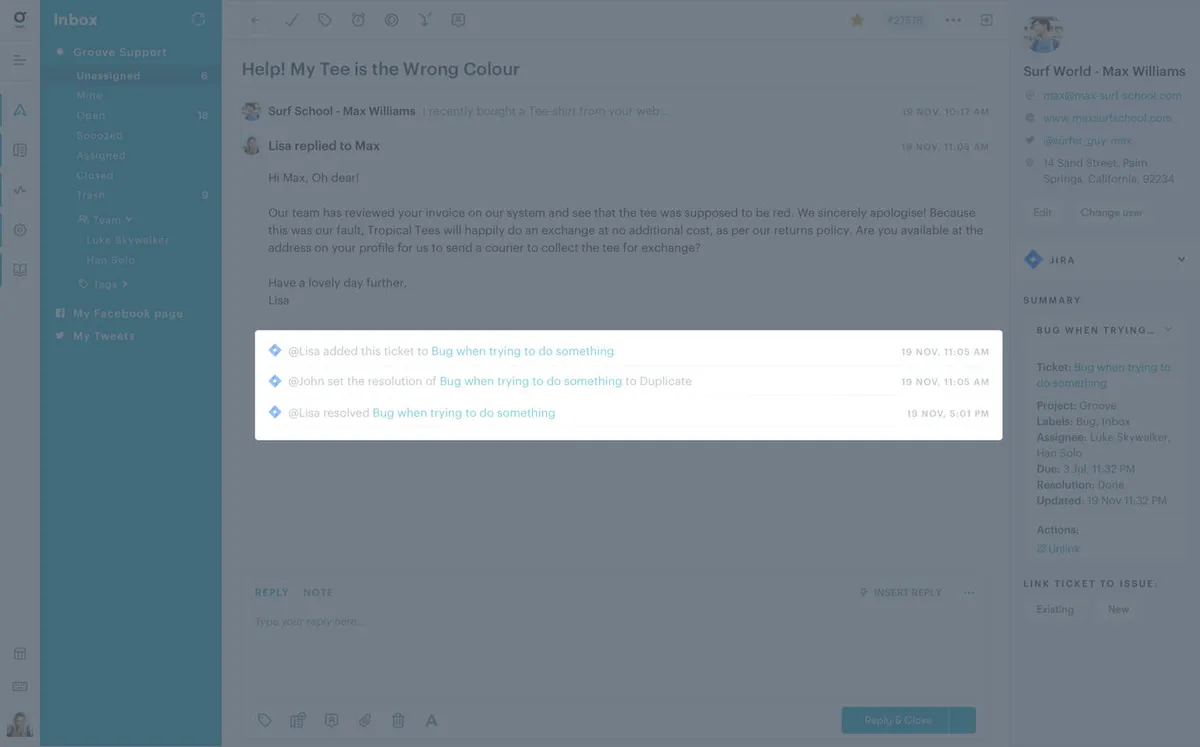
Task: Open the user avatar at the bottom of the rail
Action: (20, 724)
